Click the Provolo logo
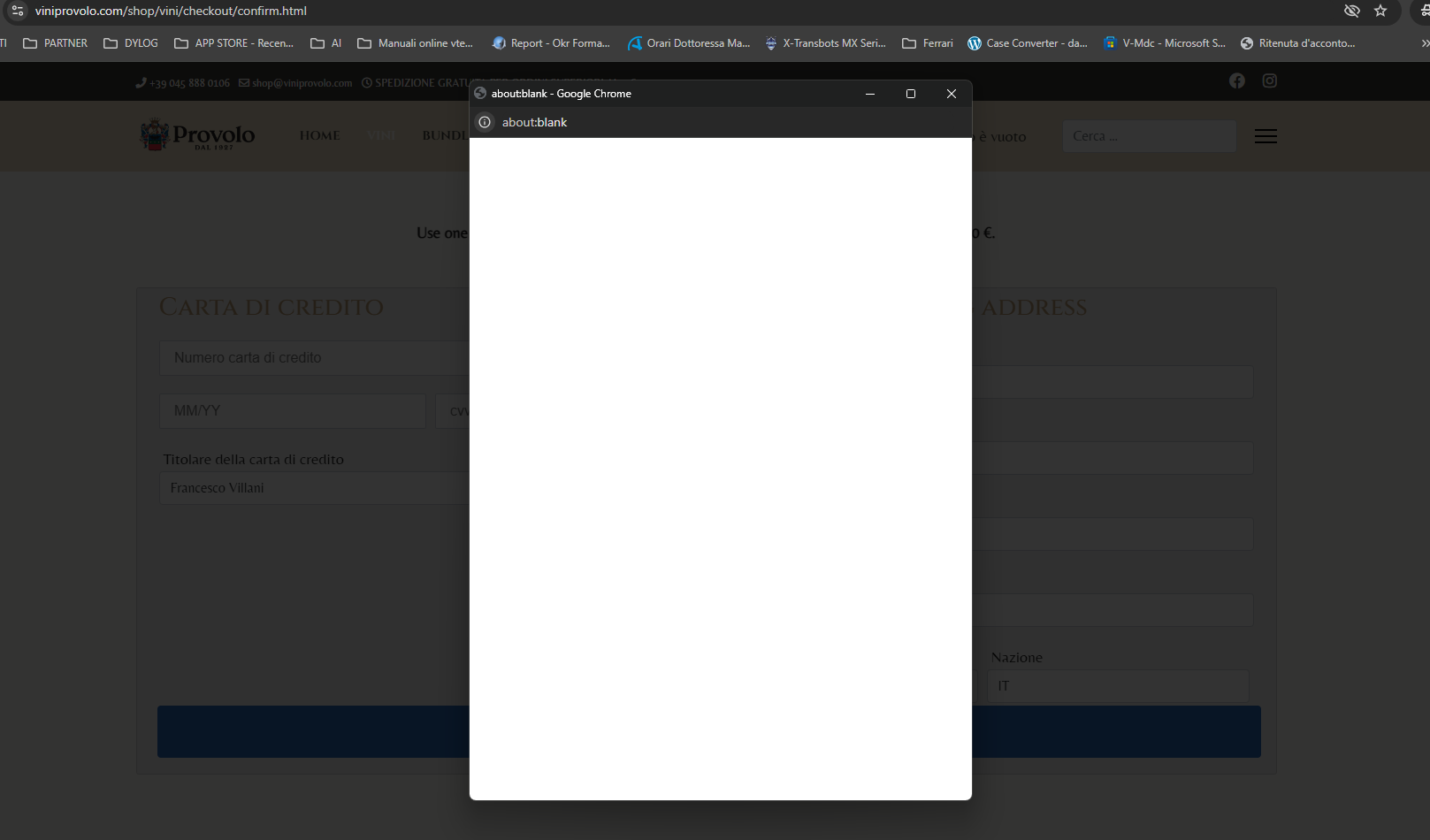Viewport: 1430px width, 840px height. (198, 135)
